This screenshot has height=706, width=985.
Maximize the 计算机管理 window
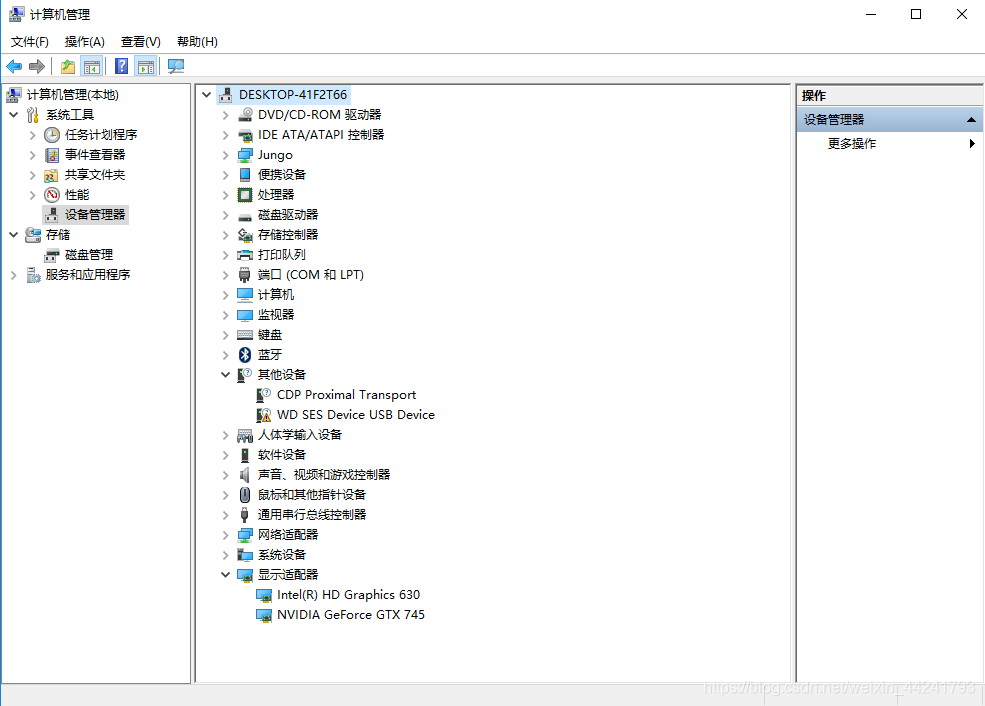click(x=916, y=14)
